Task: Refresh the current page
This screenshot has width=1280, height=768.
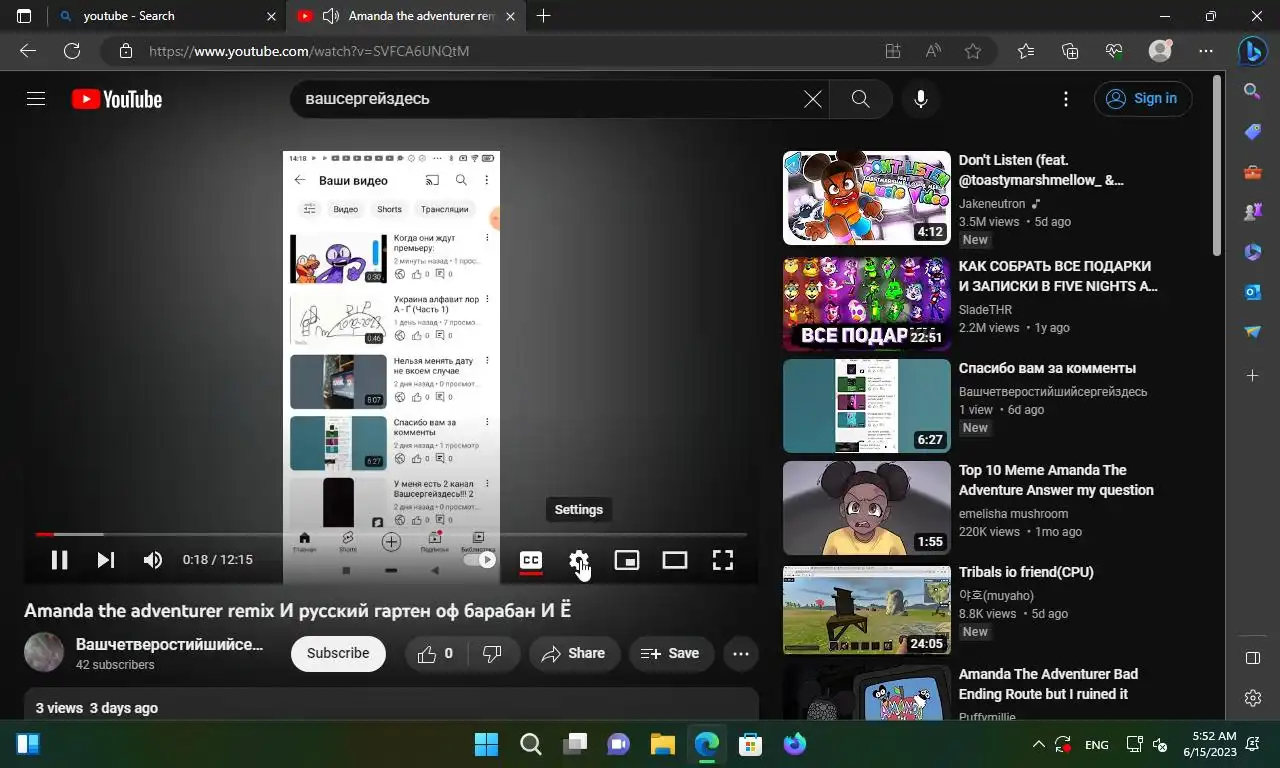Action: click(x=72, y=51)
